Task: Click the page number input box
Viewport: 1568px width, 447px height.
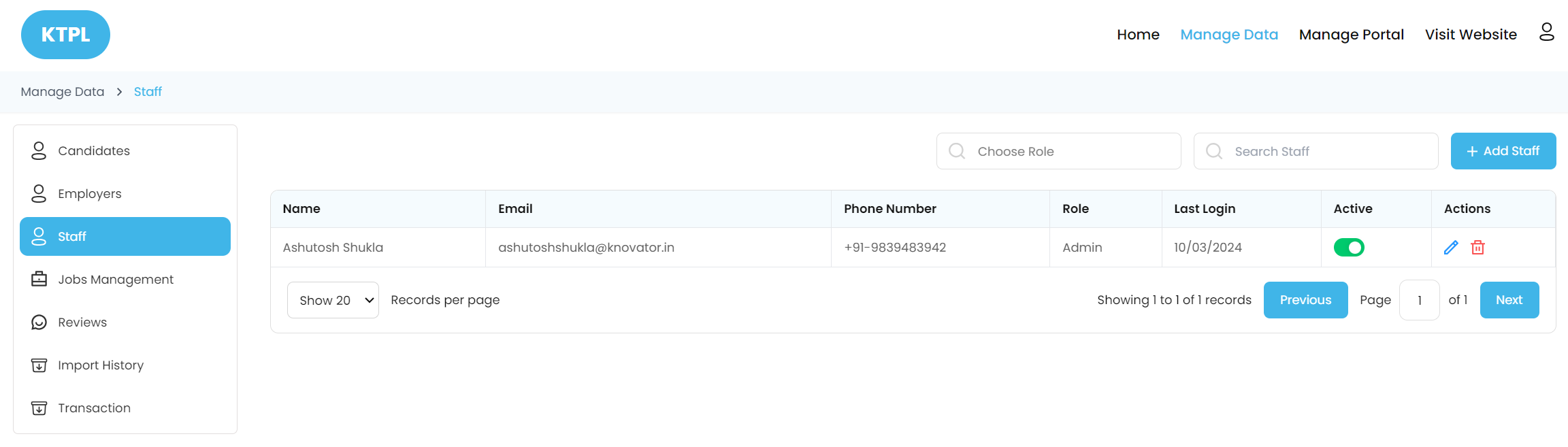Action: [x=1419, y=300]
